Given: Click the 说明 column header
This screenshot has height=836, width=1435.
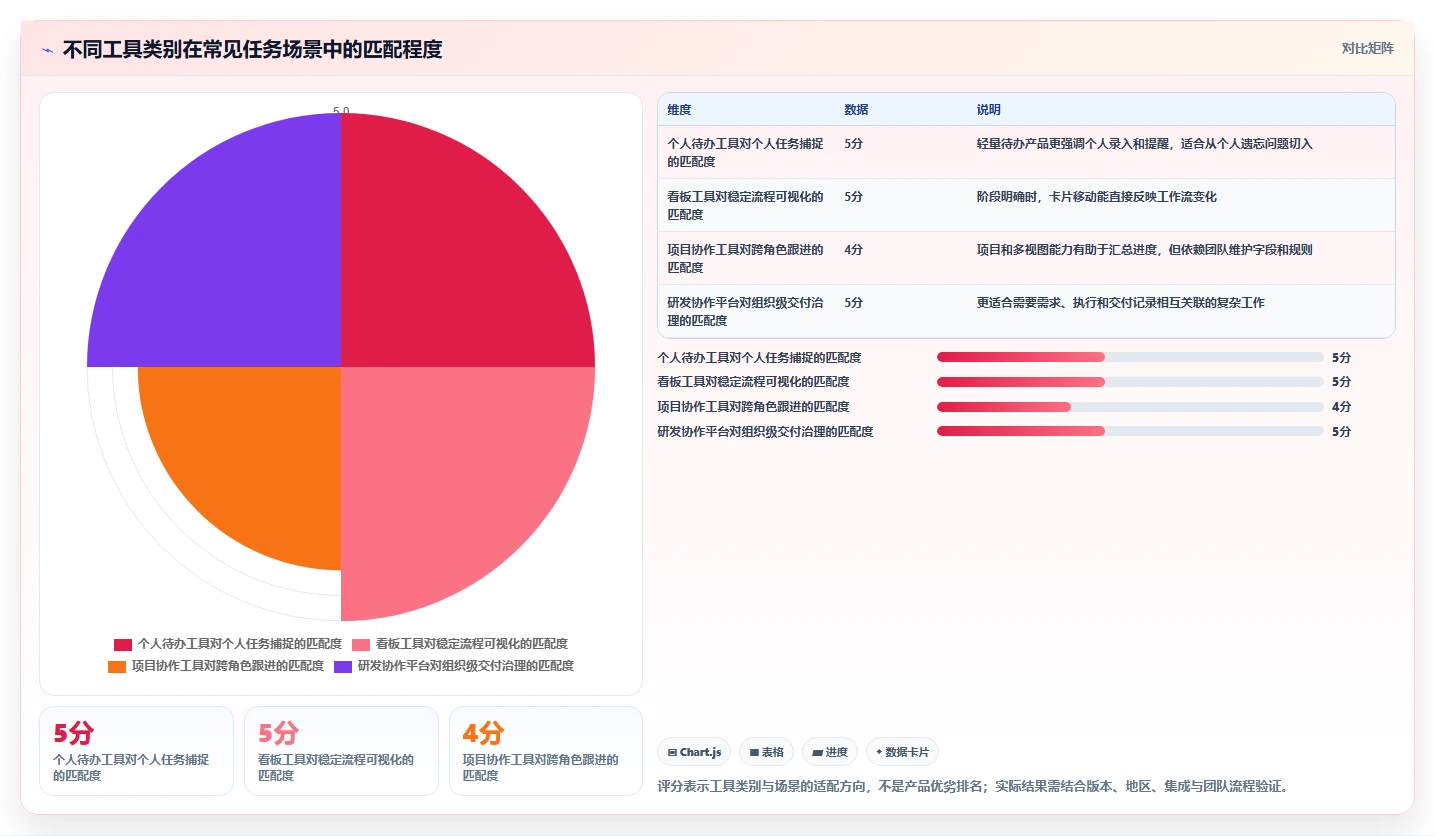Looking at the screenshot, I should point(989,110).
